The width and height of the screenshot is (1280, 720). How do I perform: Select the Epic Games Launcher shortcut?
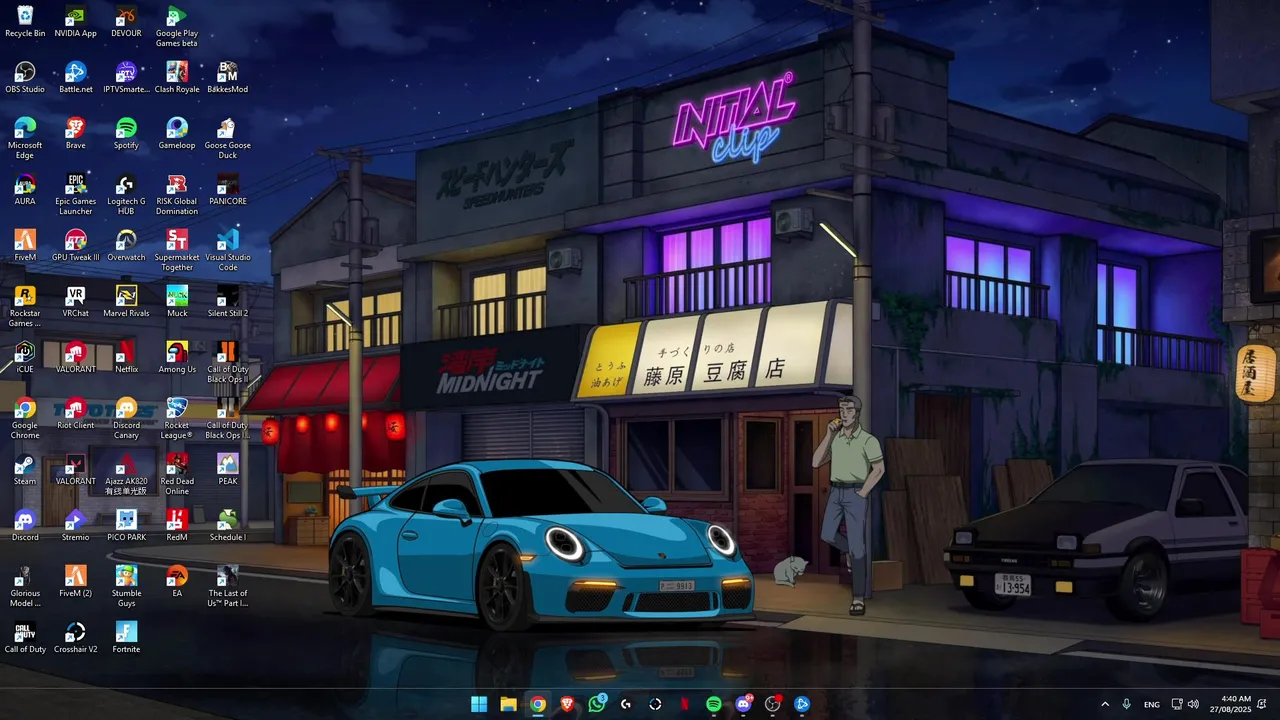point(75,194)
